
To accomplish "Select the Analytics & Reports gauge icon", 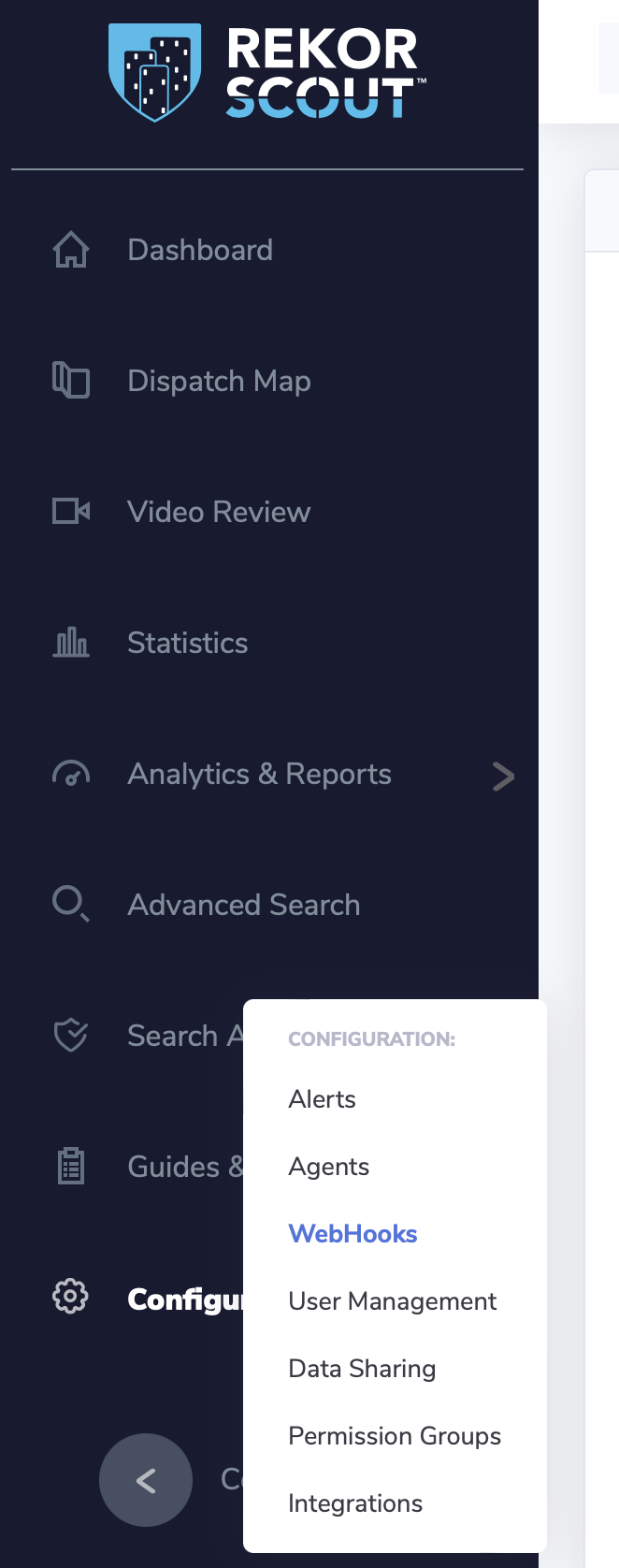I will click(70, 774).
